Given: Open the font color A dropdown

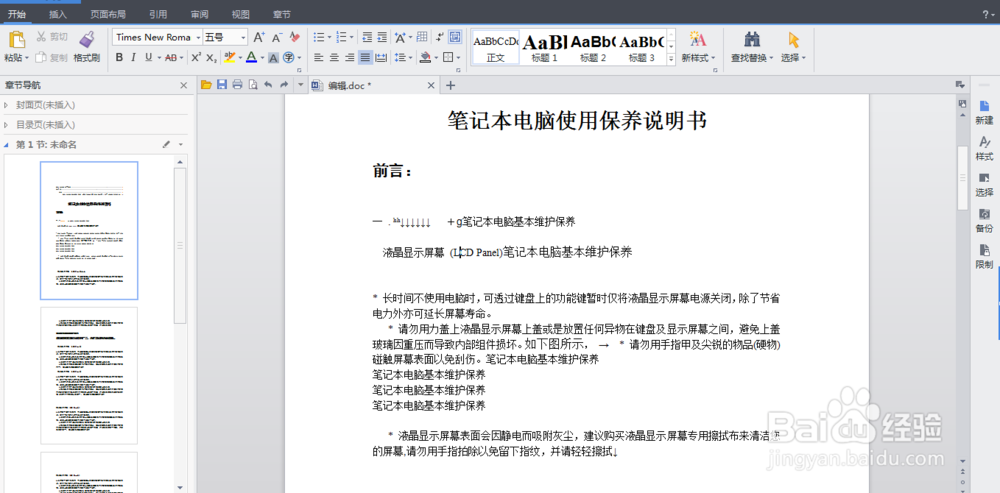Looking at the screenshot, I should coord(262,57).
